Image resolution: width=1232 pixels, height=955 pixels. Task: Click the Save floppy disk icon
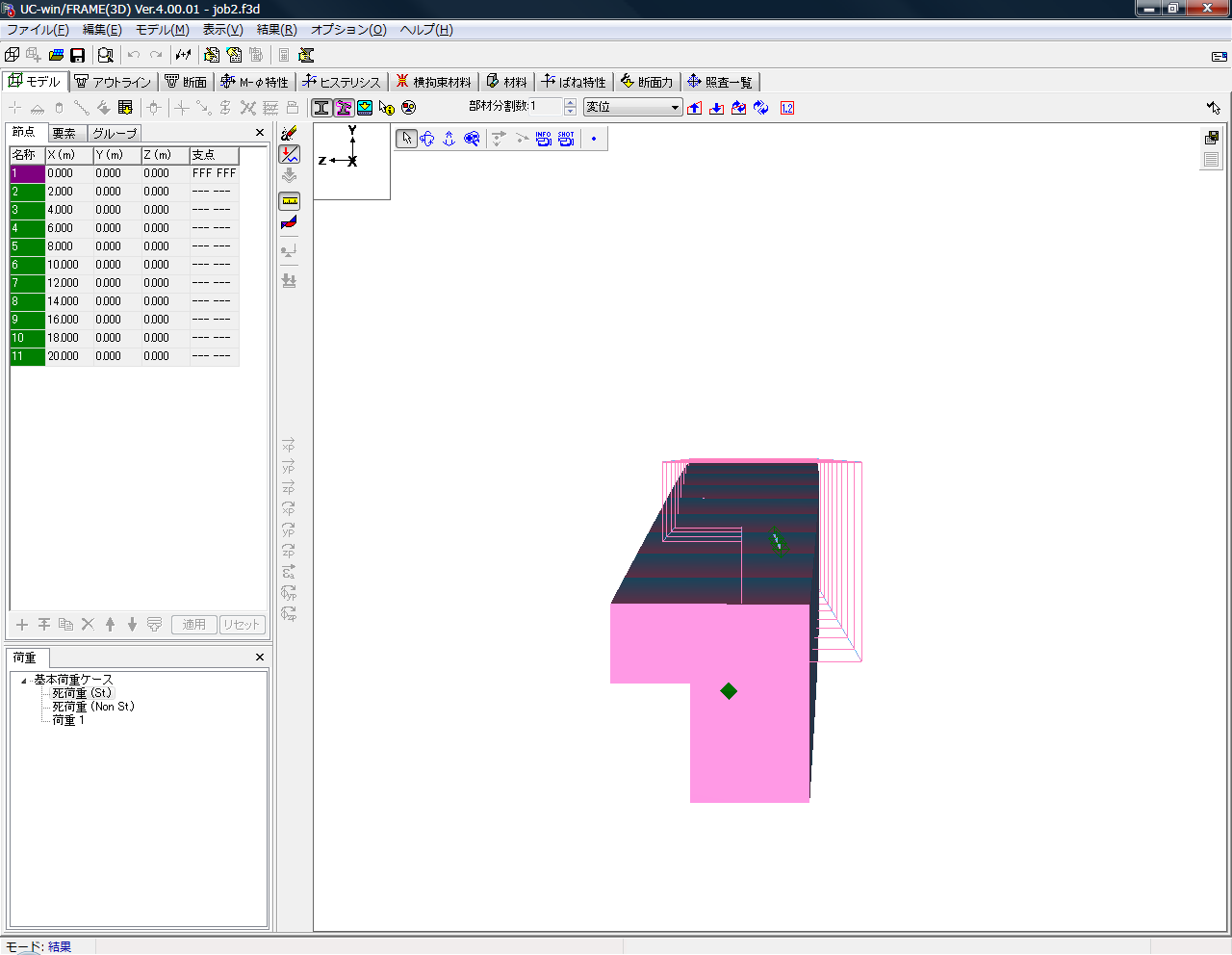pos(78,56)
